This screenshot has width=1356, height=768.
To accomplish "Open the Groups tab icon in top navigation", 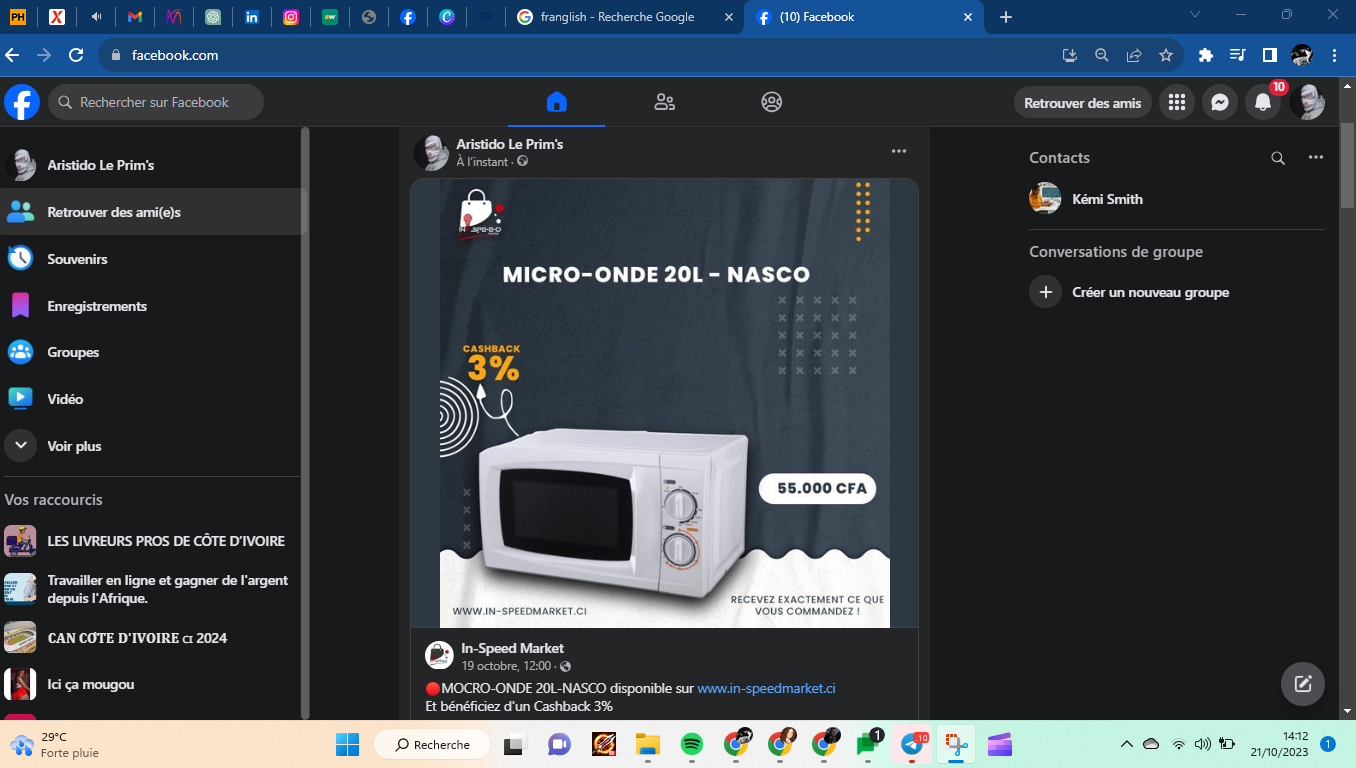I will click(x=771, y=102).
